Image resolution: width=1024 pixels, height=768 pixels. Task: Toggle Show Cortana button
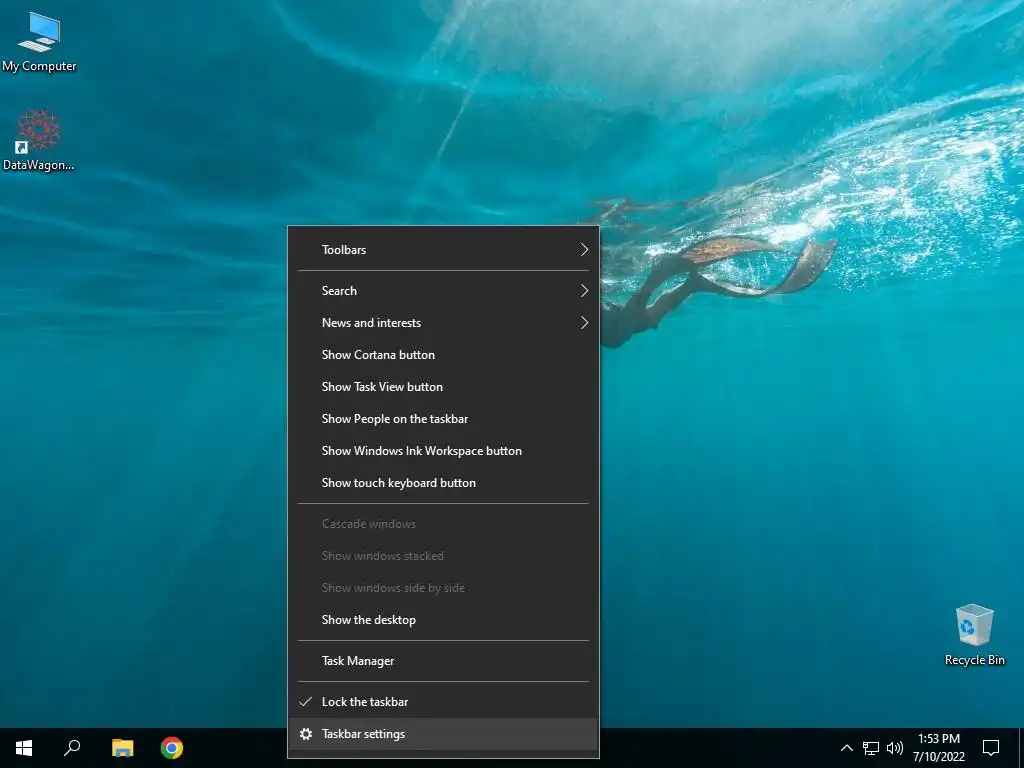(443, 355)
